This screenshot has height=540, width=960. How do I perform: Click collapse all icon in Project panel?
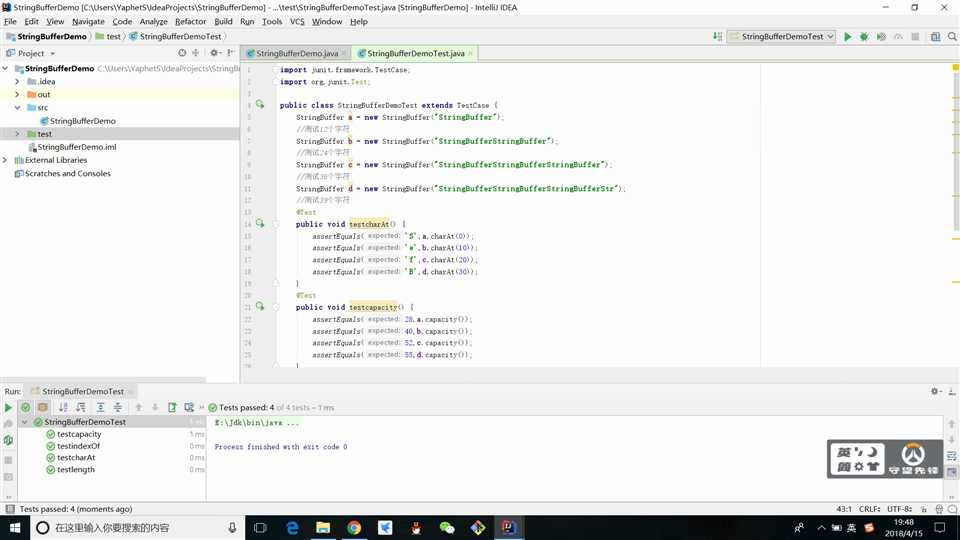196,53
